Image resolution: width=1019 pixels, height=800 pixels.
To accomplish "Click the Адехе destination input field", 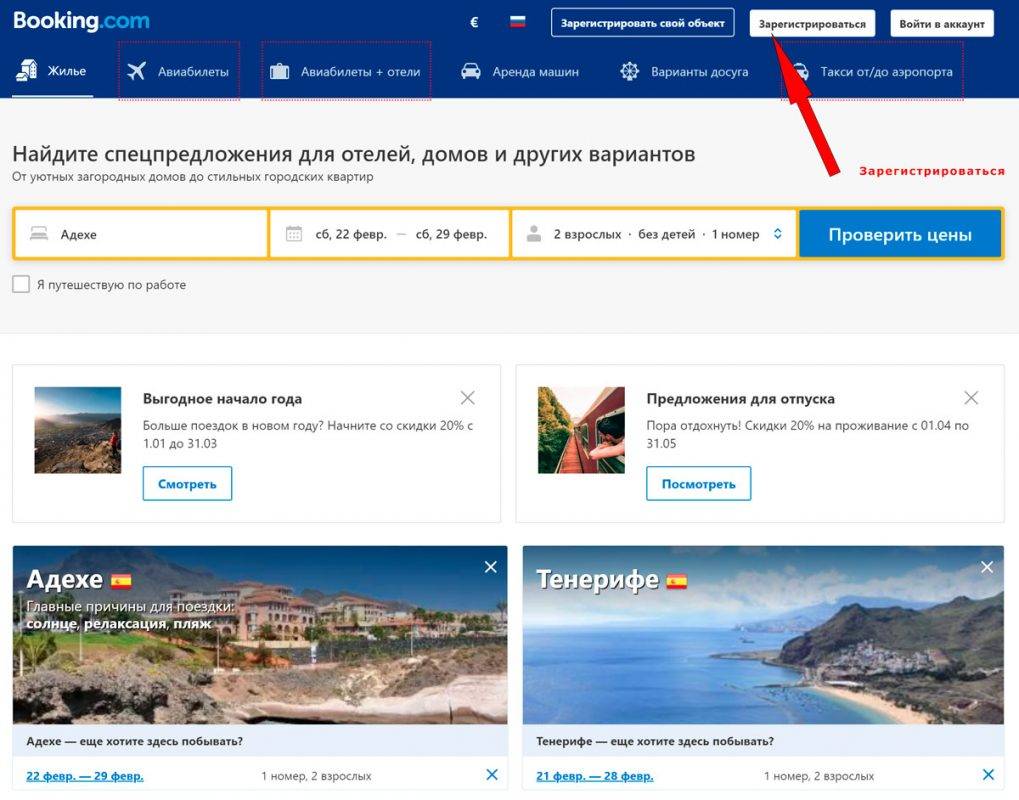I will [x=150, y=234].
